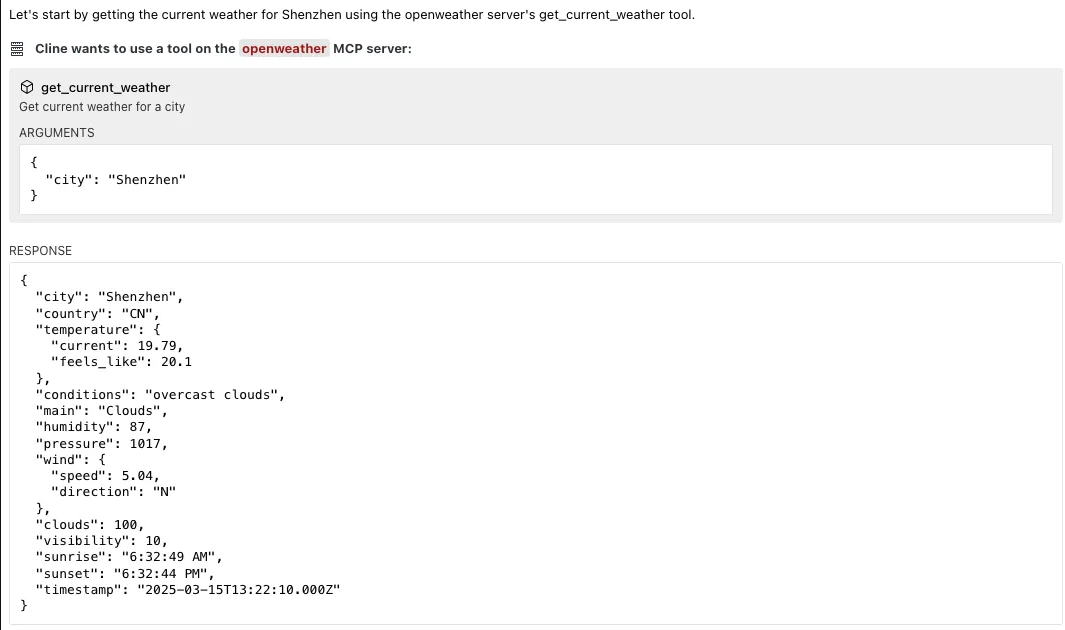The width and height of the screenshot is (1065, 630).
Task: Click the MCP server stack icon
Action: 17,49
